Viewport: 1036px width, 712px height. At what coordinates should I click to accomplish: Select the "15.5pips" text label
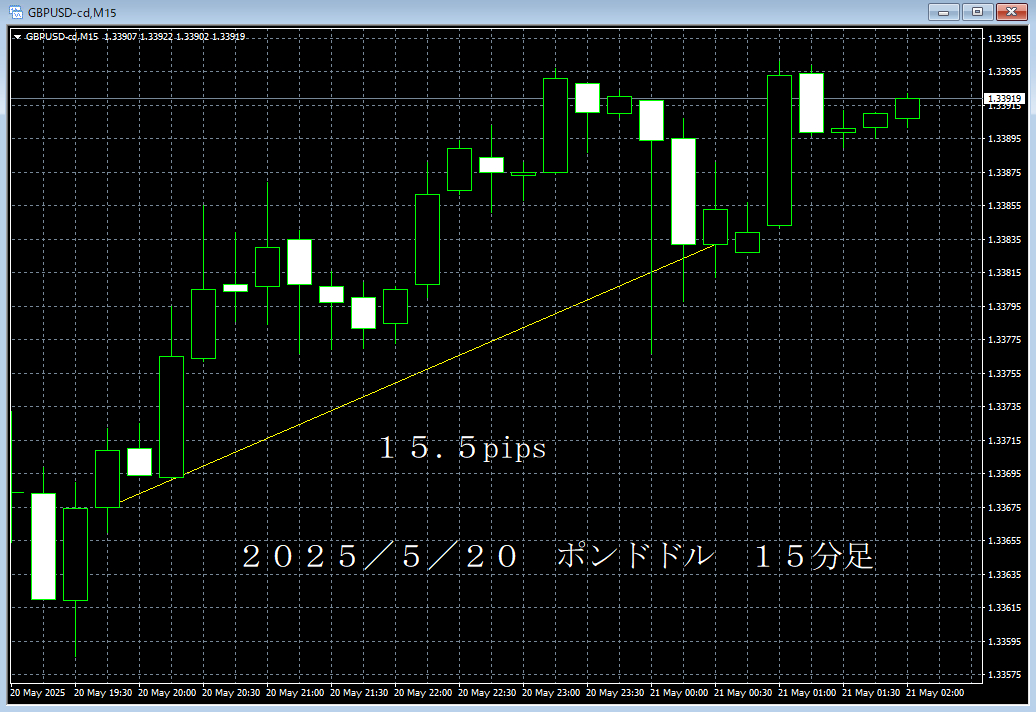coord(463,449)
